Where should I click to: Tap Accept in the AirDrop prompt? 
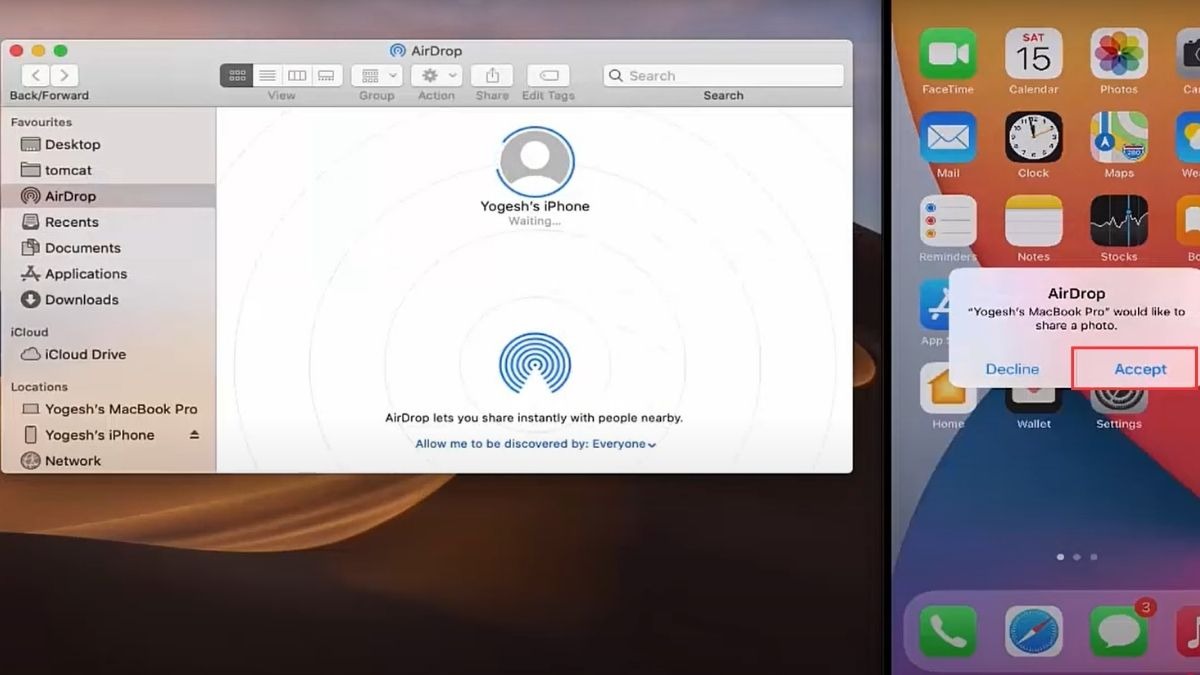[x=1140, y=369]
